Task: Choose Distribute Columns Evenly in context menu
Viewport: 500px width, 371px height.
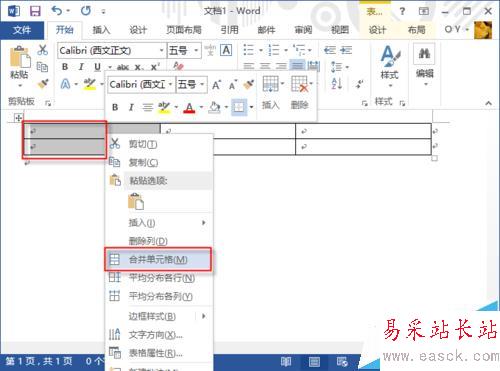Action: pos(159,296)
